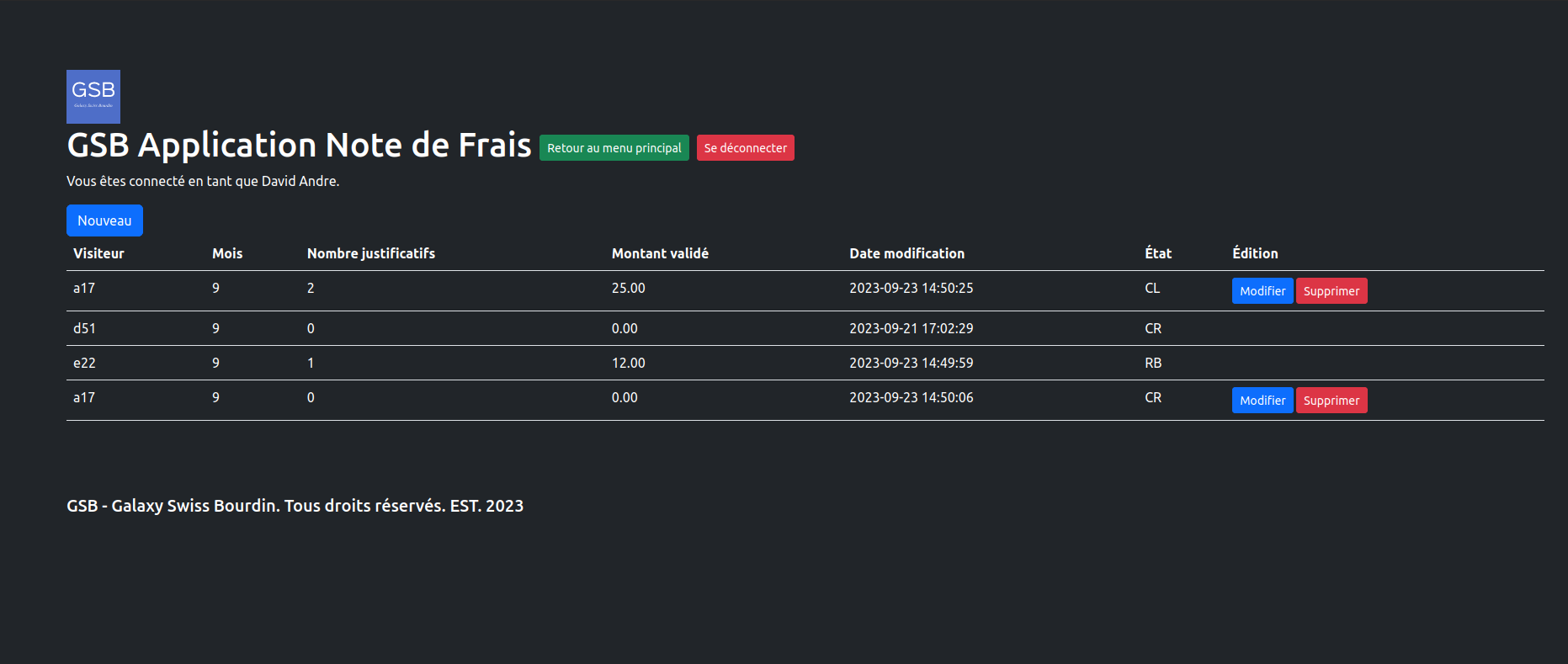Create a new entry with Nouveau

(x=104, y=220)
